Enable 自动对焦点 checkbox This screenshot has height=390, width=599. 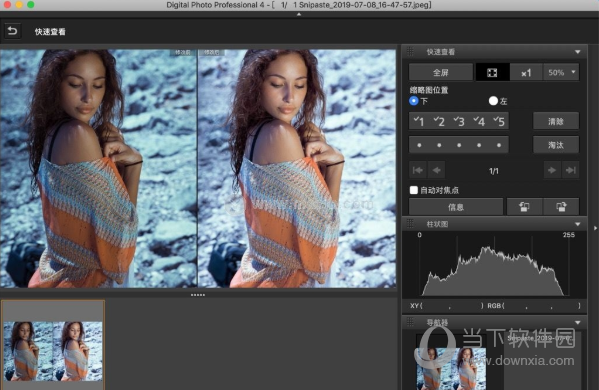click(x=414, y=190)
